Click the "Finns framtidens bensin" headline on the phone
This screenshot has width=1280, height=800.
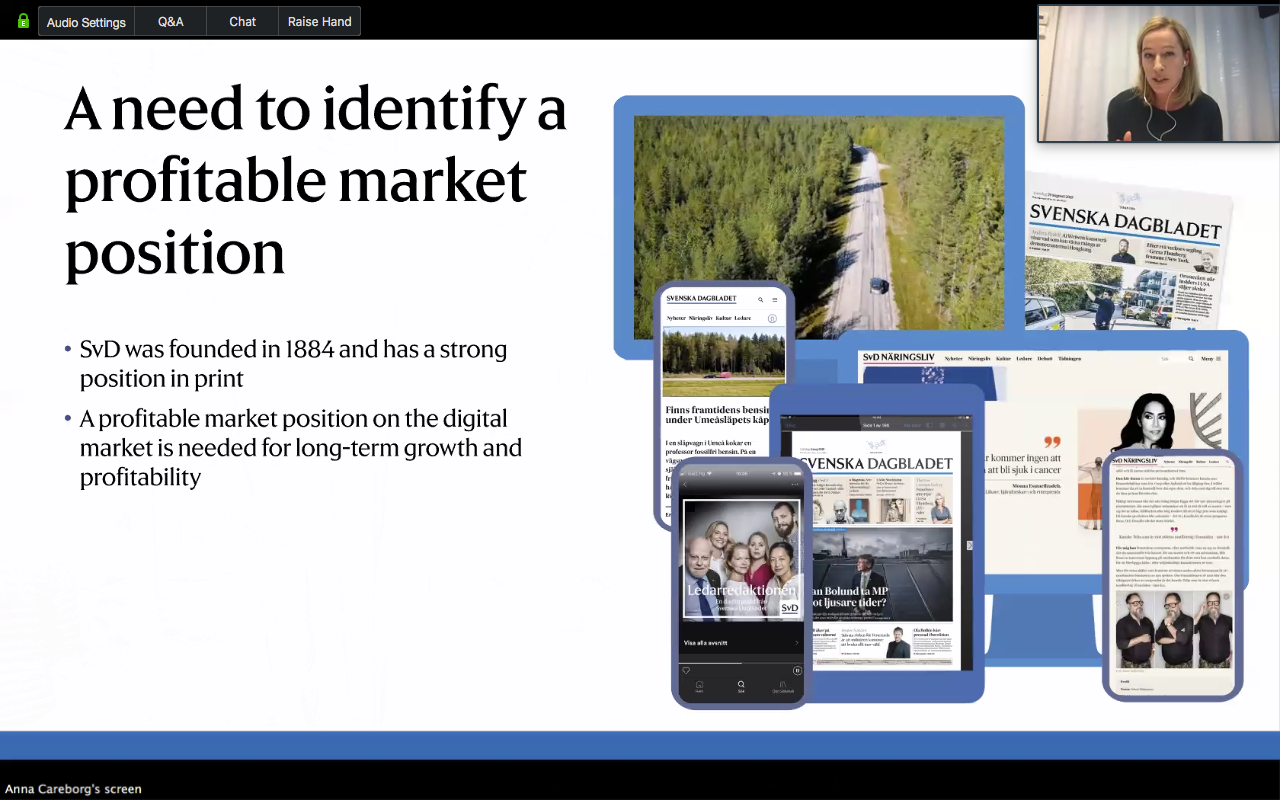(717, 415)
